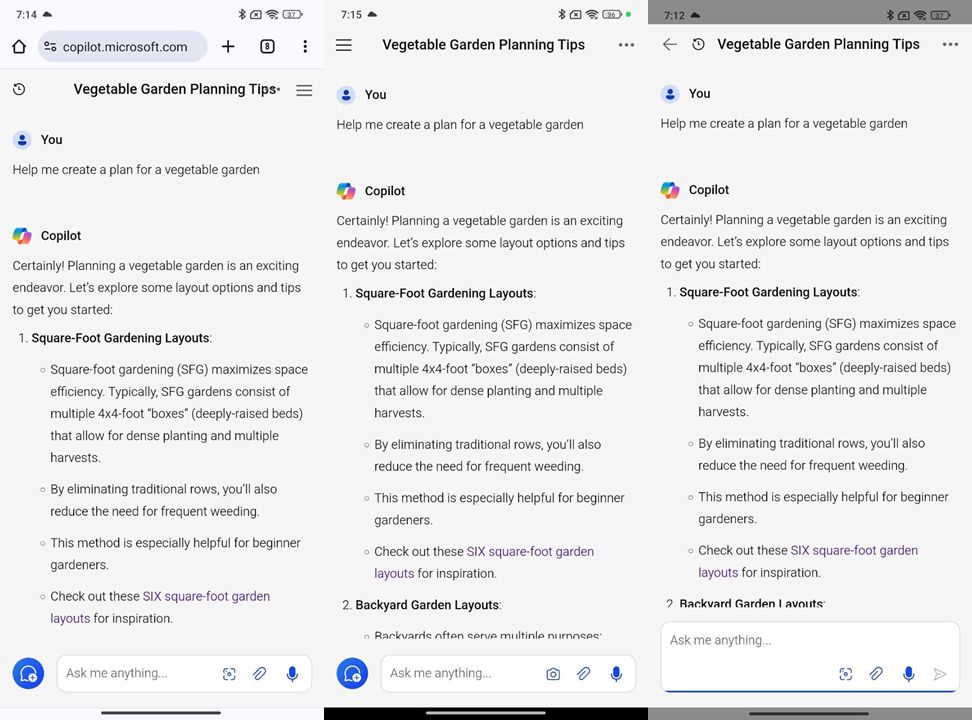Open chat history icon in left screen
The height and width of the screenshot is (720, 972).
coord(19,89)
